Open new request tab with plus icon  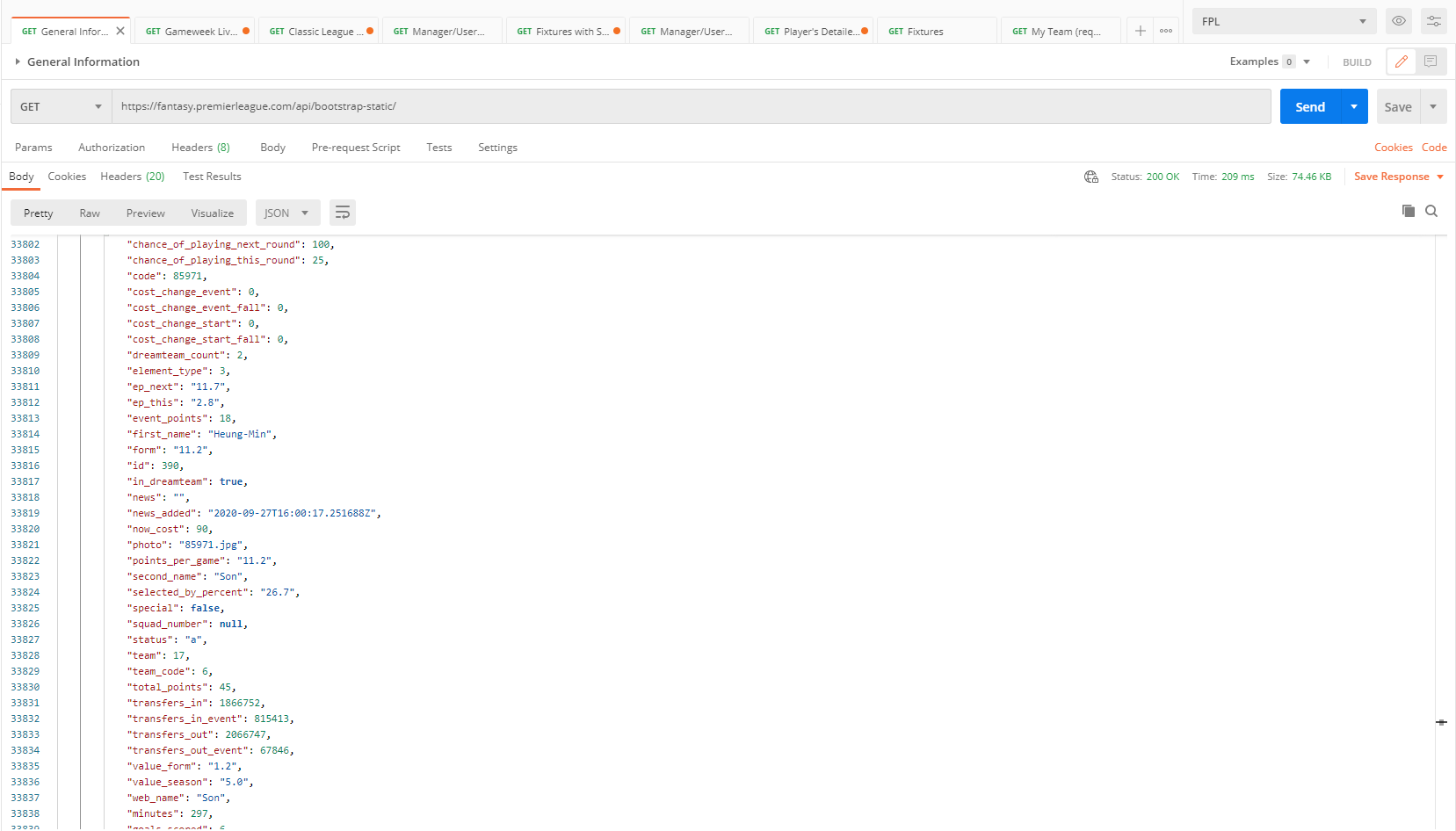[1140, 31]
